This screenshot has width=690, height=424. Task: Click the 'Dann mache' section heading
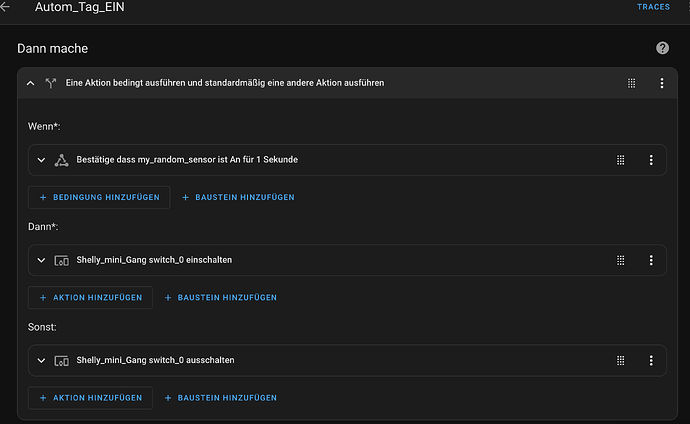click(x=52, y=48)
